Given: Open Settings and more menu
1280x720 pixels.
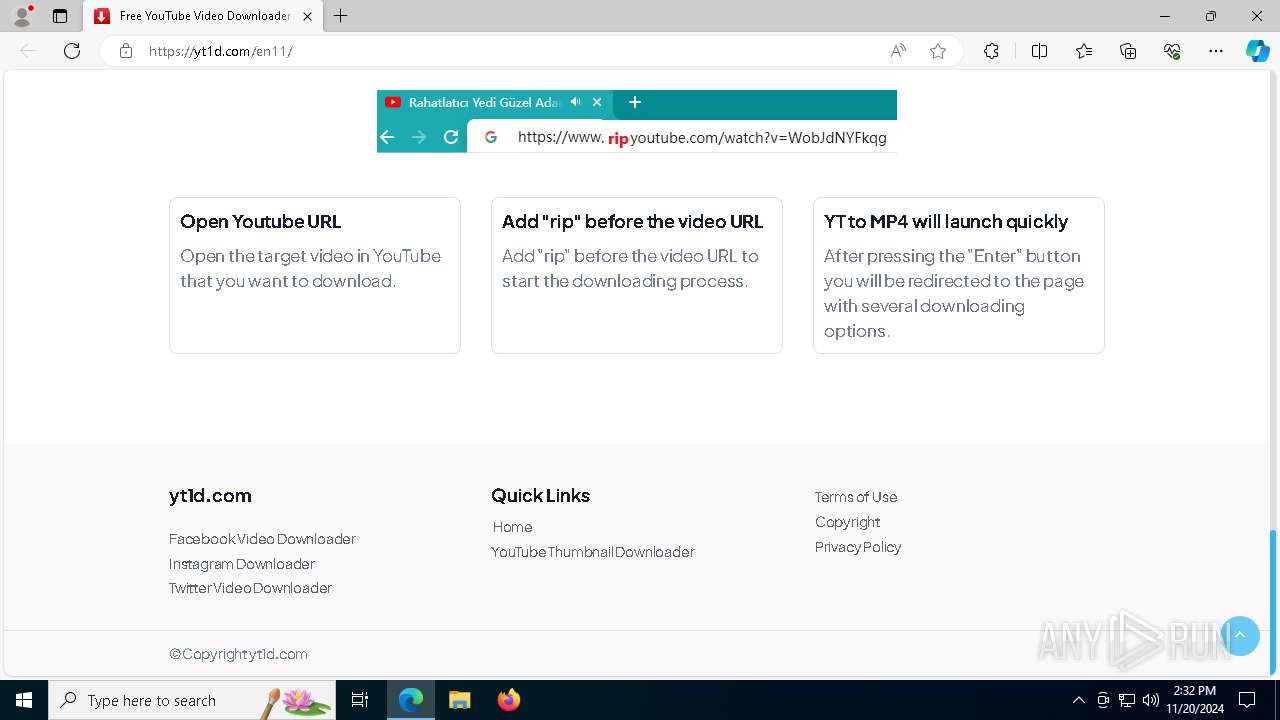Looking at the screenshot, I should coord(1216,51).
